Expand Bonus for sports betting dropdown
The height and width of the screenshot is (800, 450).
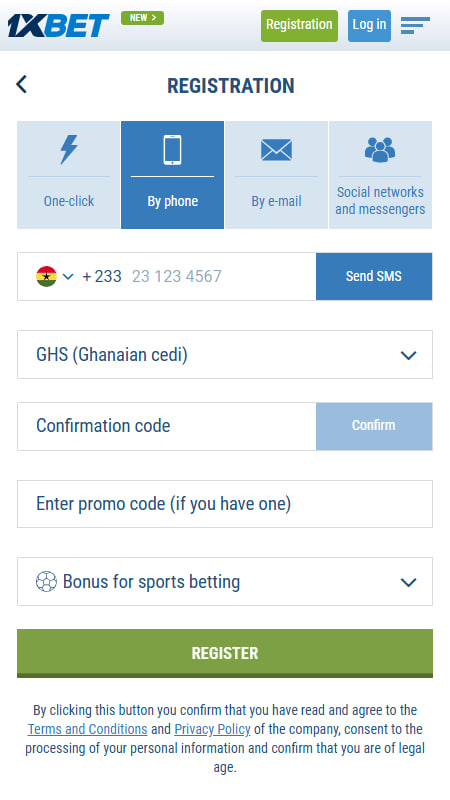225,582
